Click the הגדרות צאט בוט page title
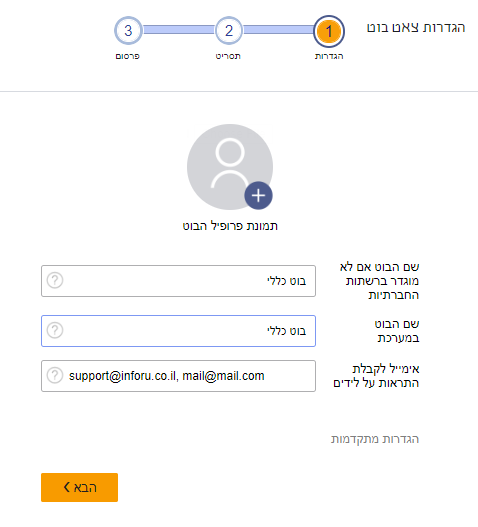Image resolution: width=478 pixels, height=527 pixels. click(416, 27)
